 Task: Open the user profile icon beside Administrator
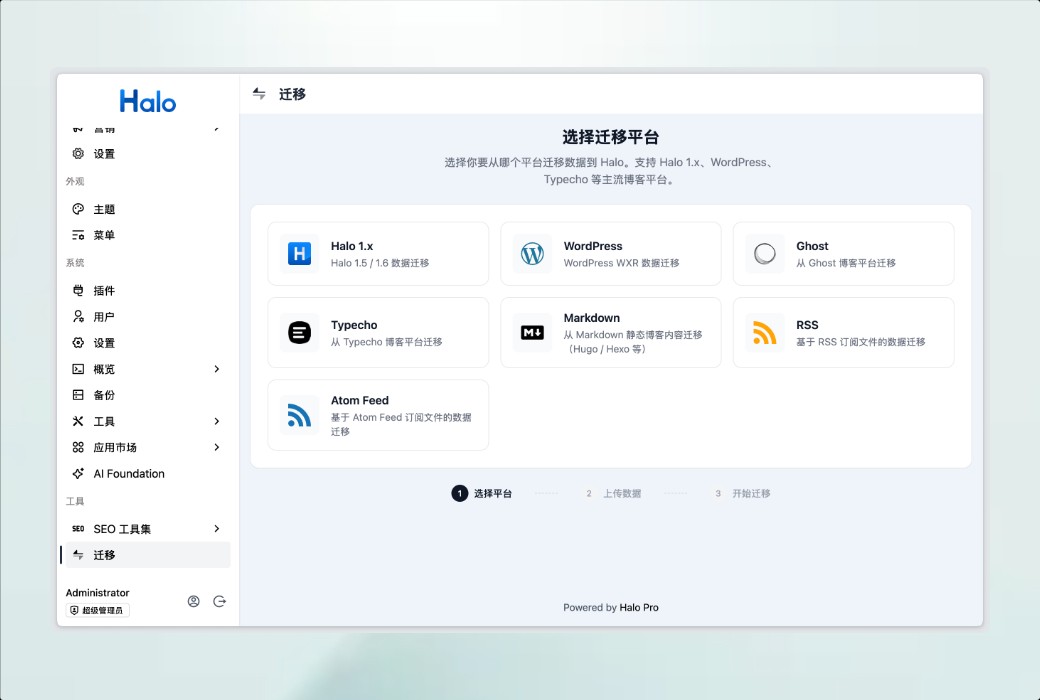(x=194, y=601)
